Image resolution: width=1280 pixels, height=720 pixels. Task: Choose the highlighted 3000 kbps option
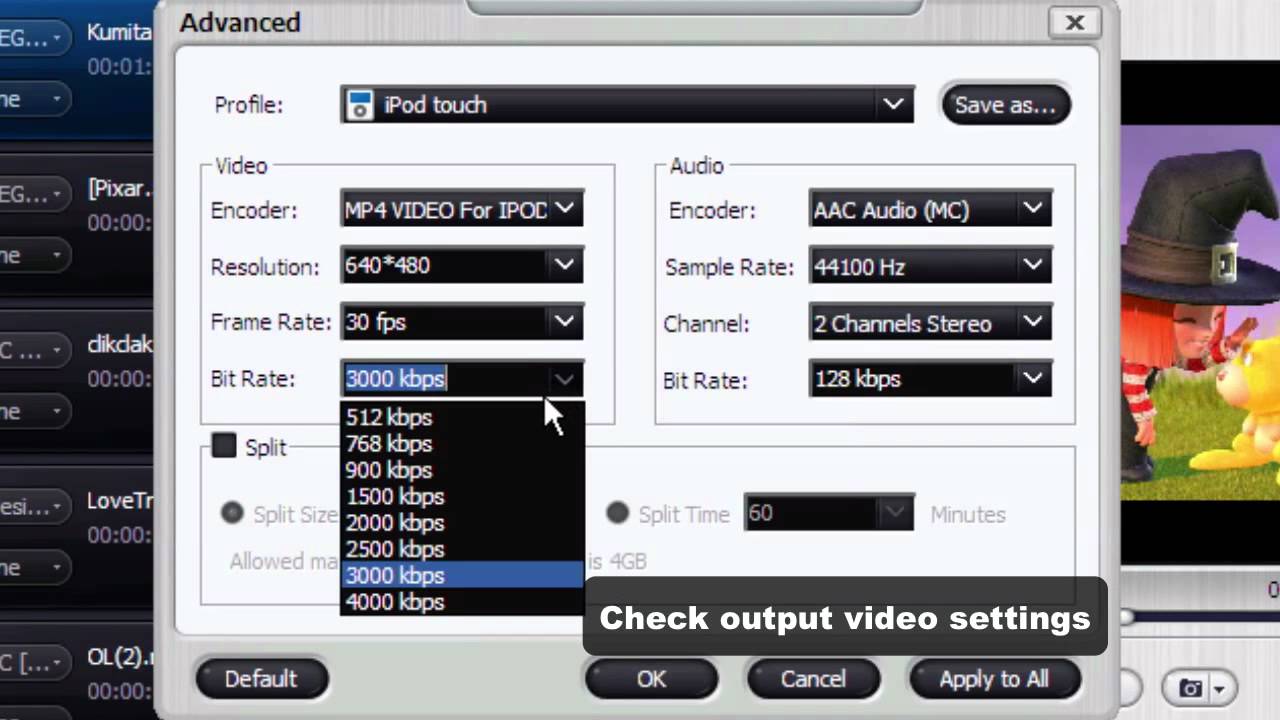coord(462,575)
